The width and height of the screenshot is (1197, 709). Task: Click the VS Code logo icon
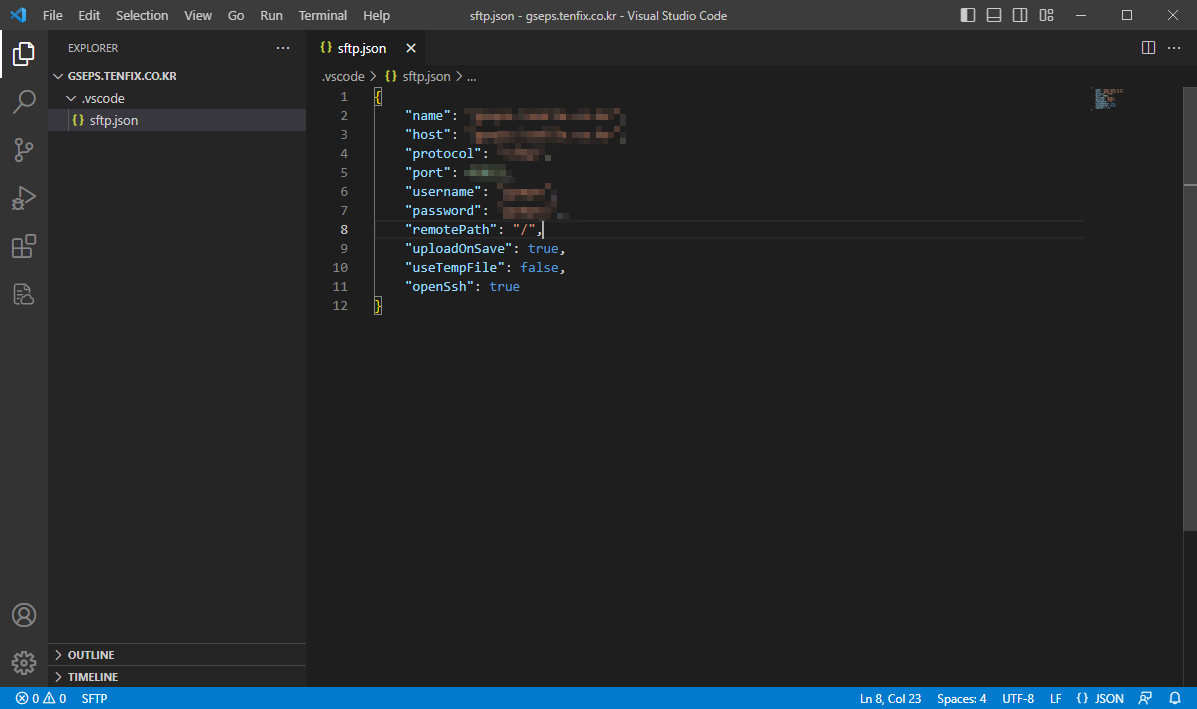click(x=18, y=15)
